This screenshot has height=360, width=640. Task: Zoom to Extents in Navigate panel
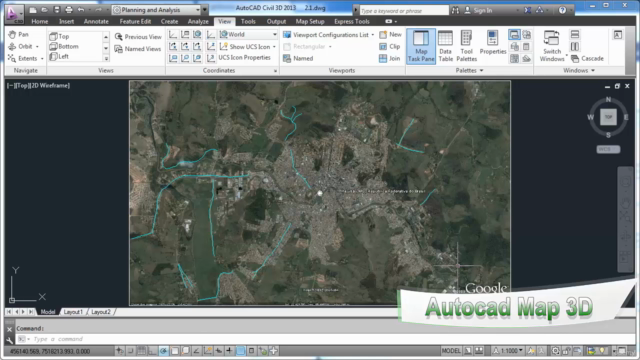23,58
